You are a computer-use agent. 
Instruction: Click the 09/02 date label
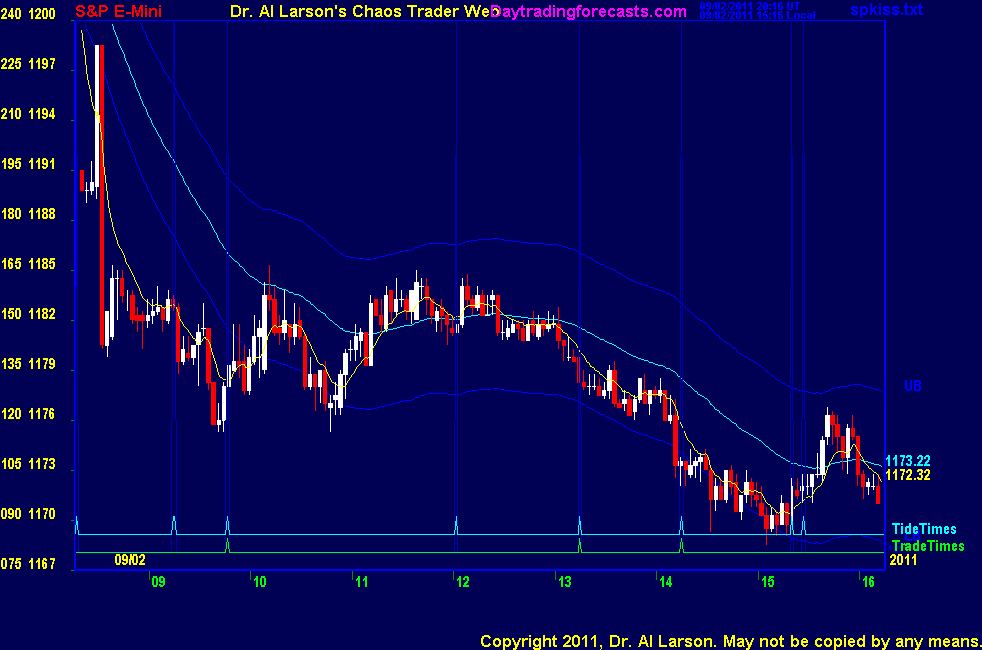pyautogui.click(x=130, y=560)
